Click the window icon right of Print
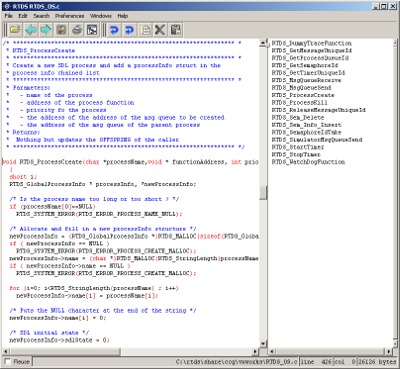 tap(92, 30)
